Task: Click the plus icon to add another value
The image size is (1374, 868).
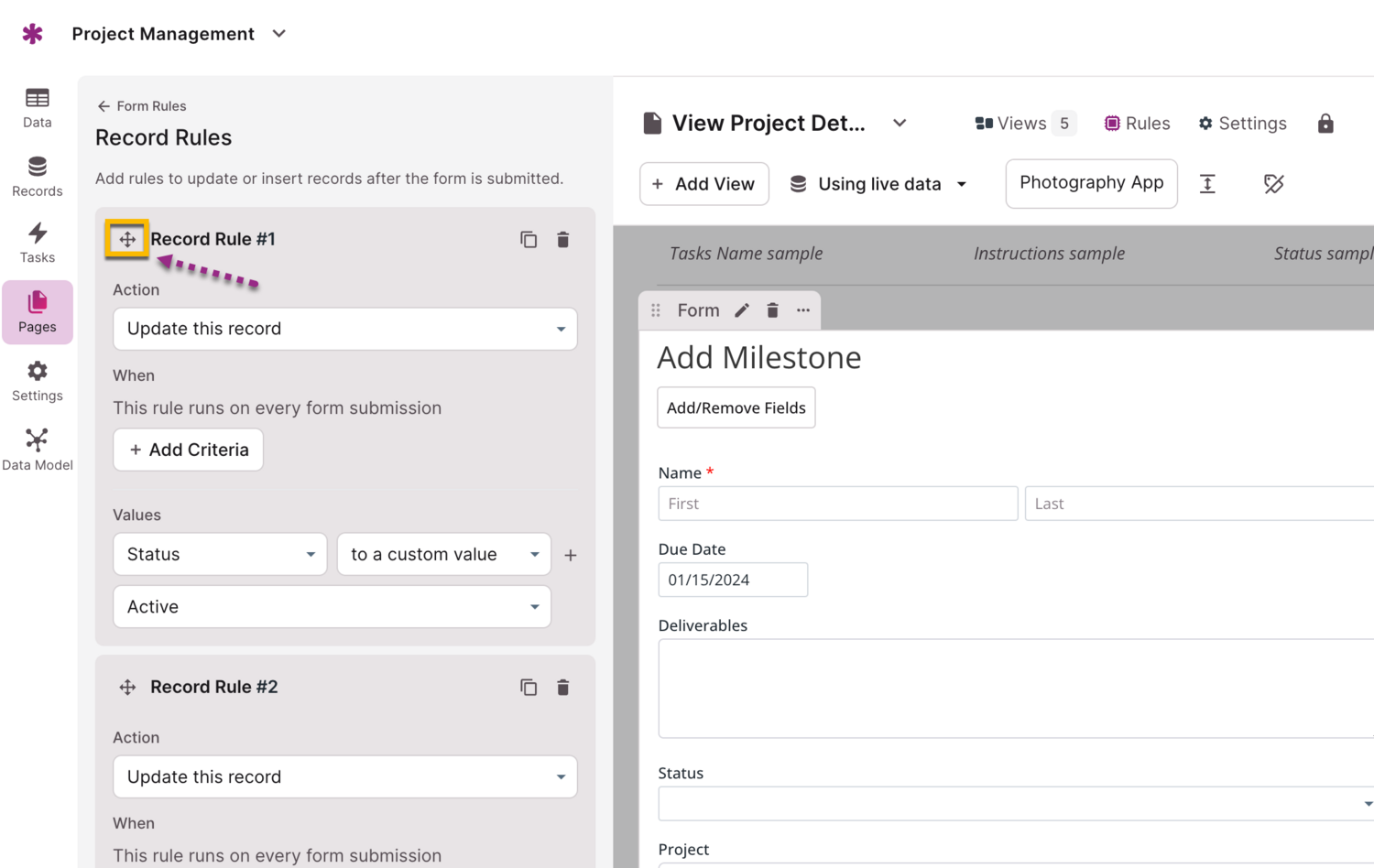Action: click(571, 555)
